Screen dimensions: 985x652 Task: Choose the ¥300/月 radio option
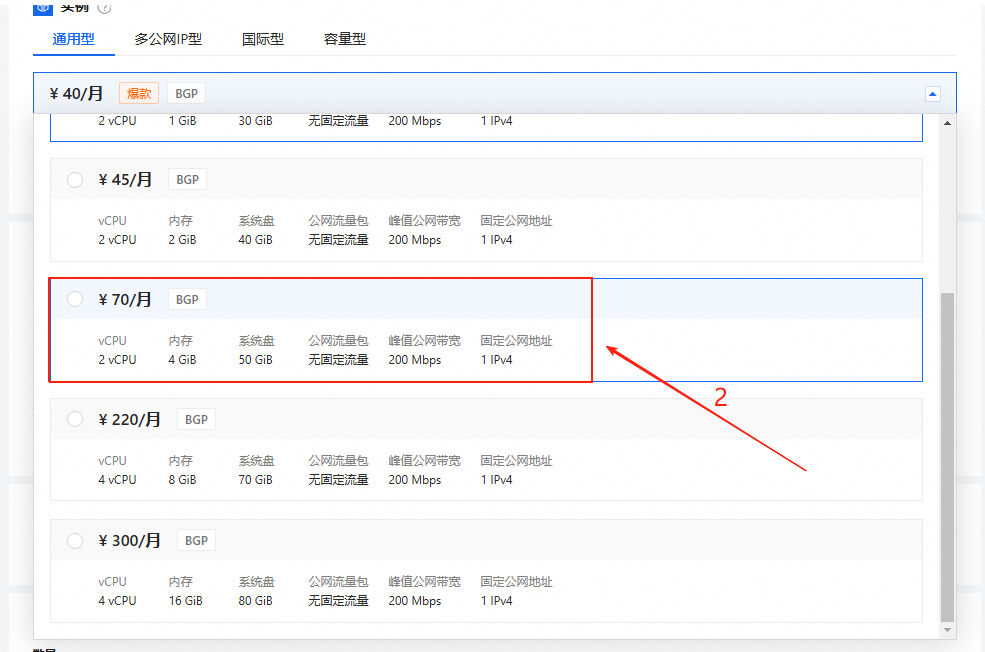click(x=75, y=540)
